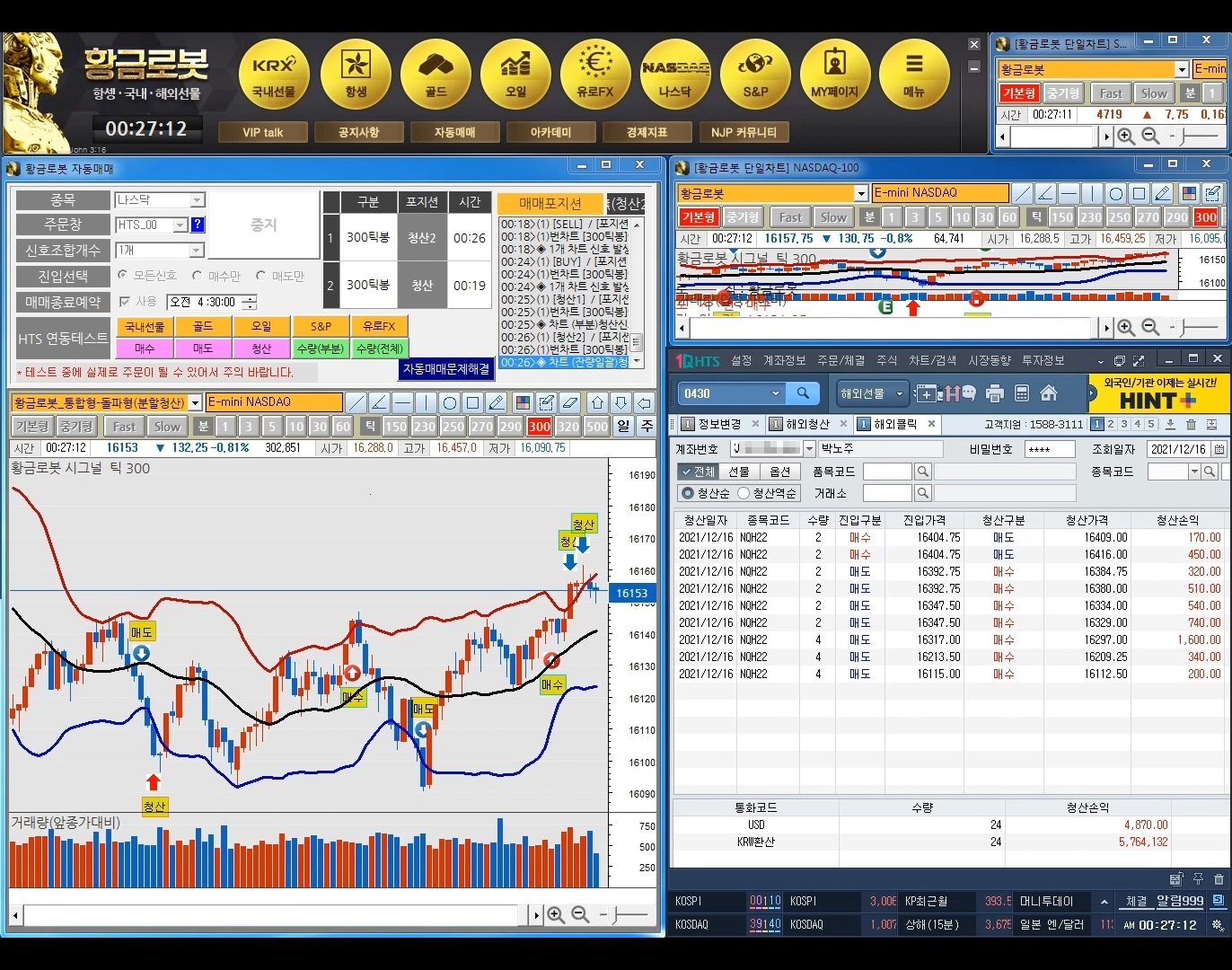The image size is (1232, 970).
Task: Expand 황금로봇 dropdown in NASDAQ-100 chart window
Action: (x=860, y=193)
